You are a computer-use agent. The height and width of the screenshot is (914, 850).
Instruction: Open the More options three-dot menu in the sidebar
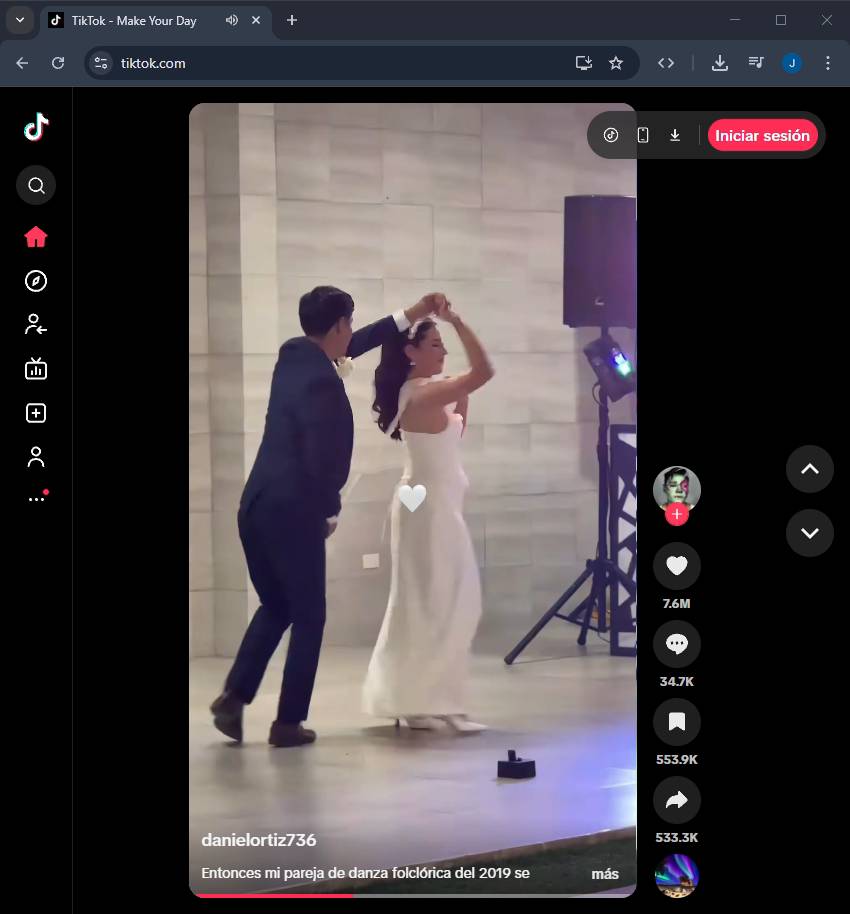point(36,498)
